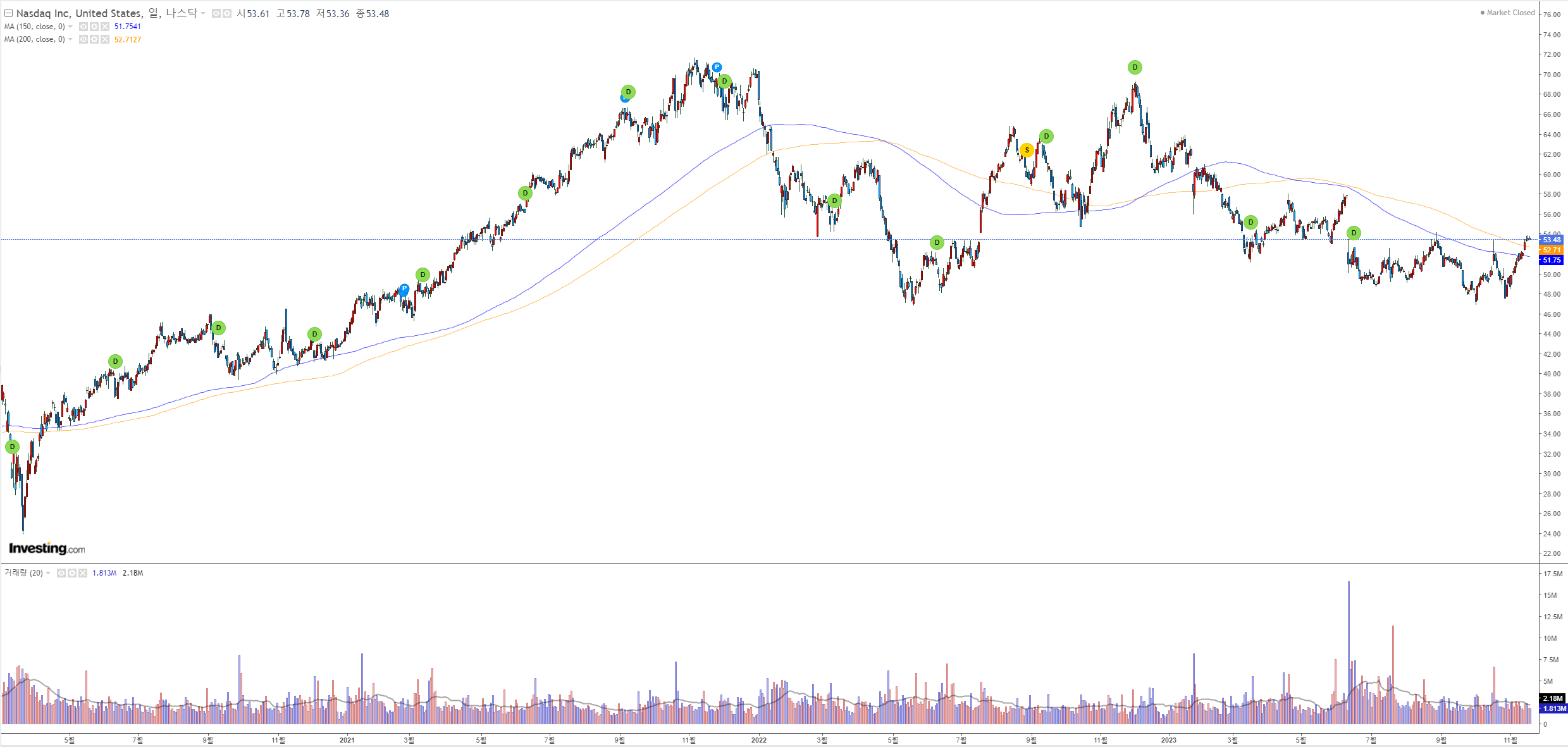1568x747 pixels.
Task: Remove the MA 200 indicator
Action: pos(105,39)
